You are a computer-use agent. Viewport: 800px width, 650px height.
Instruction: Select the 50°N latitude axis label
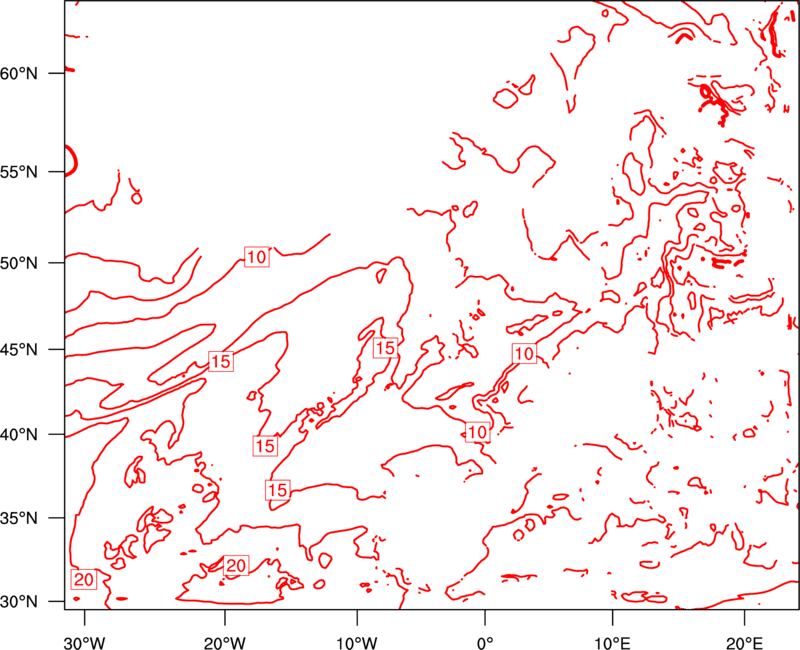(x=19, y=263)
